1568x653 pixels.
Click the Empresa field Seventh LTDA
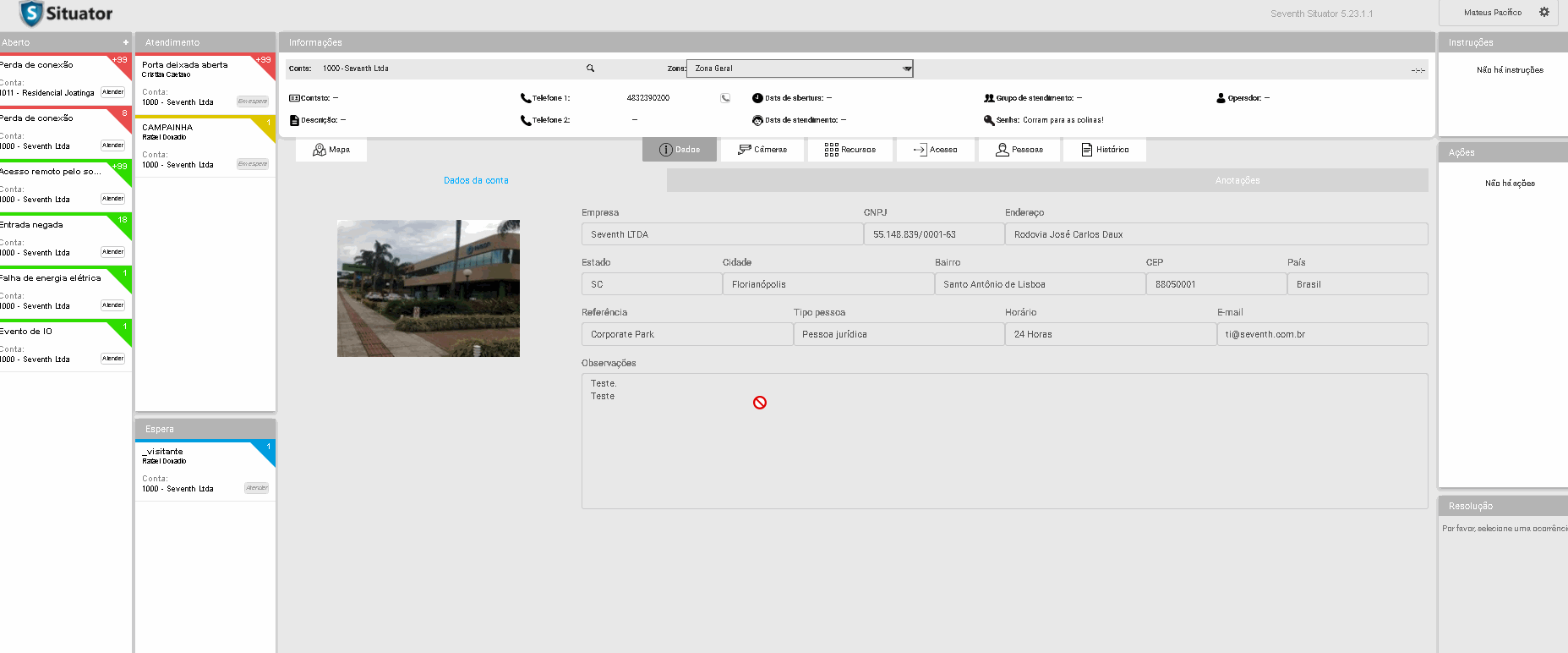(x=723, y=234)
